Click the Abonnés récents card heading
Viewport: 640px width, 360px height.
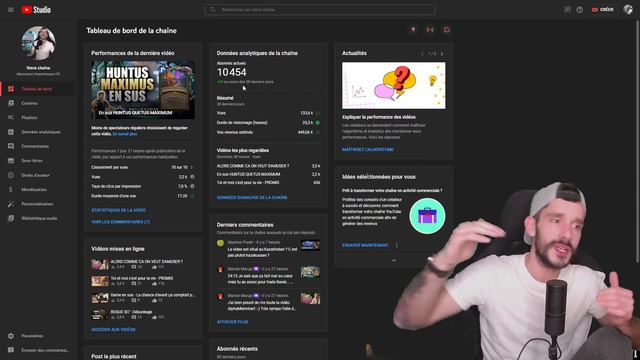pyautogui.click(x=237, y=349)
